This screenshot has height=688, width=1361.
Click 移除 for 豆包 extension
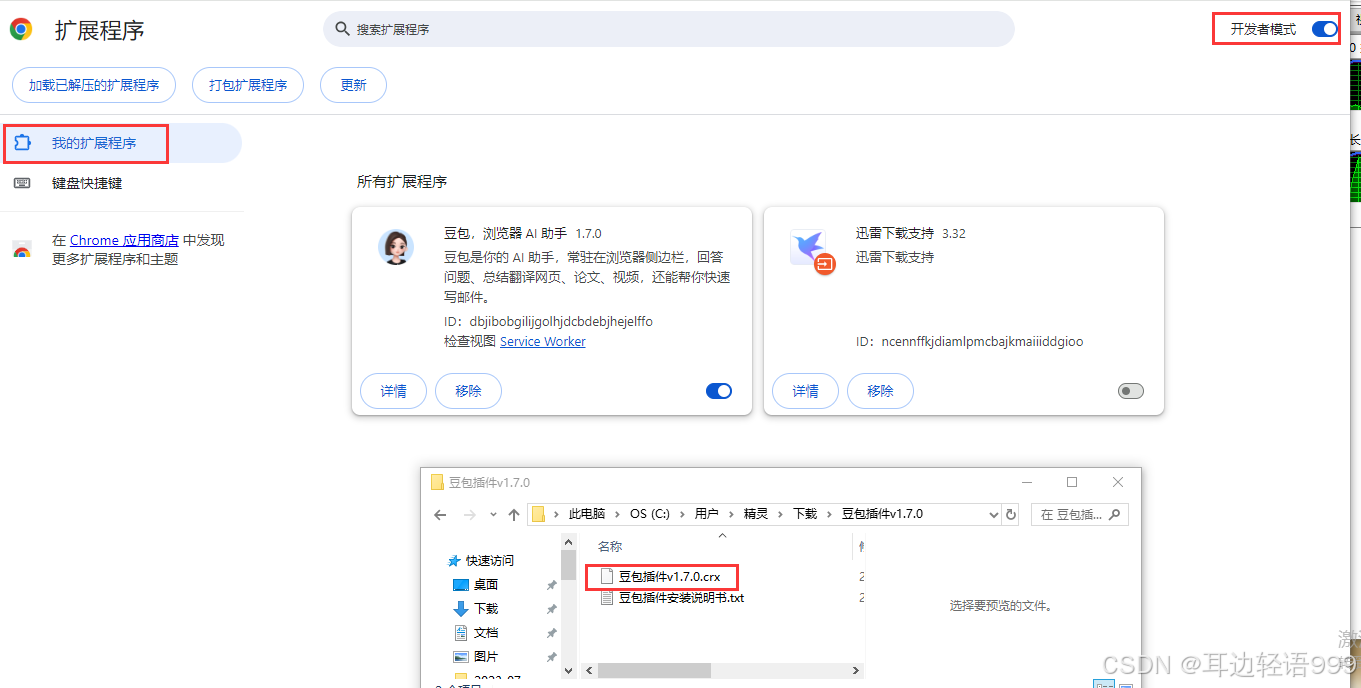(468, 391)
